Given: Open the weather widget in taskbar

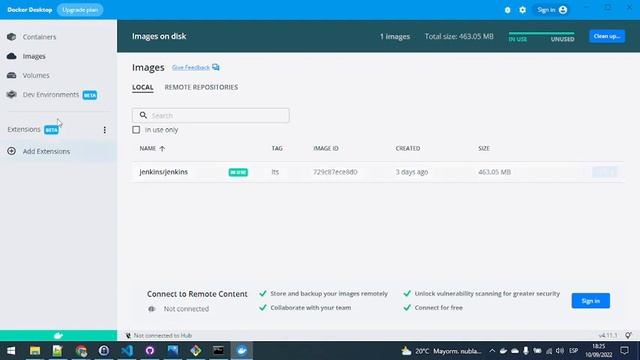Looking at the screenshot, I should pos(441,351).
